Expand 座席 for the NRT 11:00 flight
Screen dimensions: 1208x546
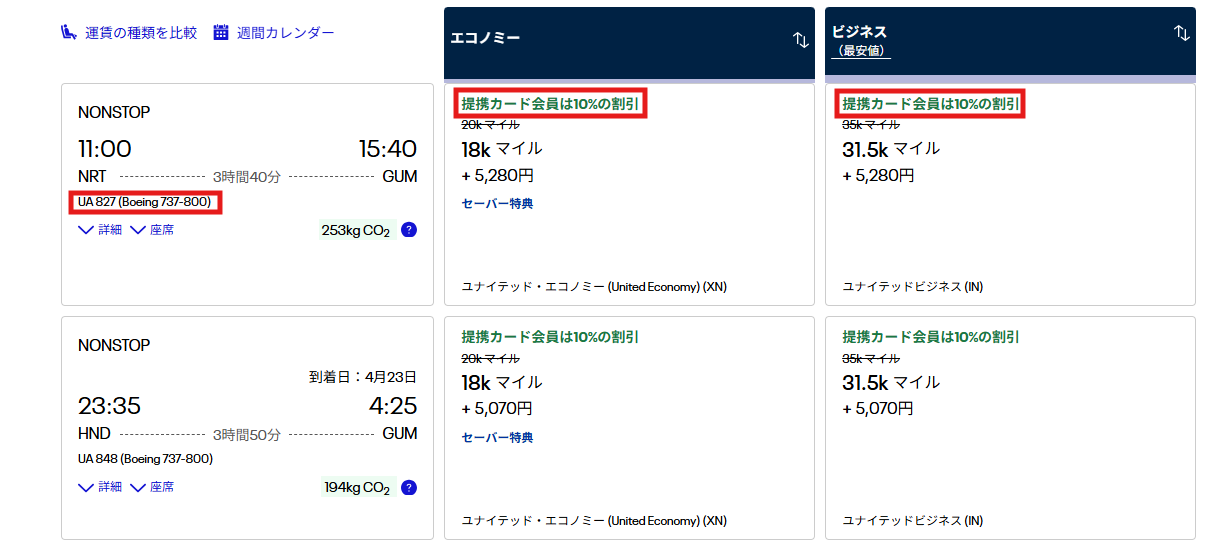click(x=152, y=230)
